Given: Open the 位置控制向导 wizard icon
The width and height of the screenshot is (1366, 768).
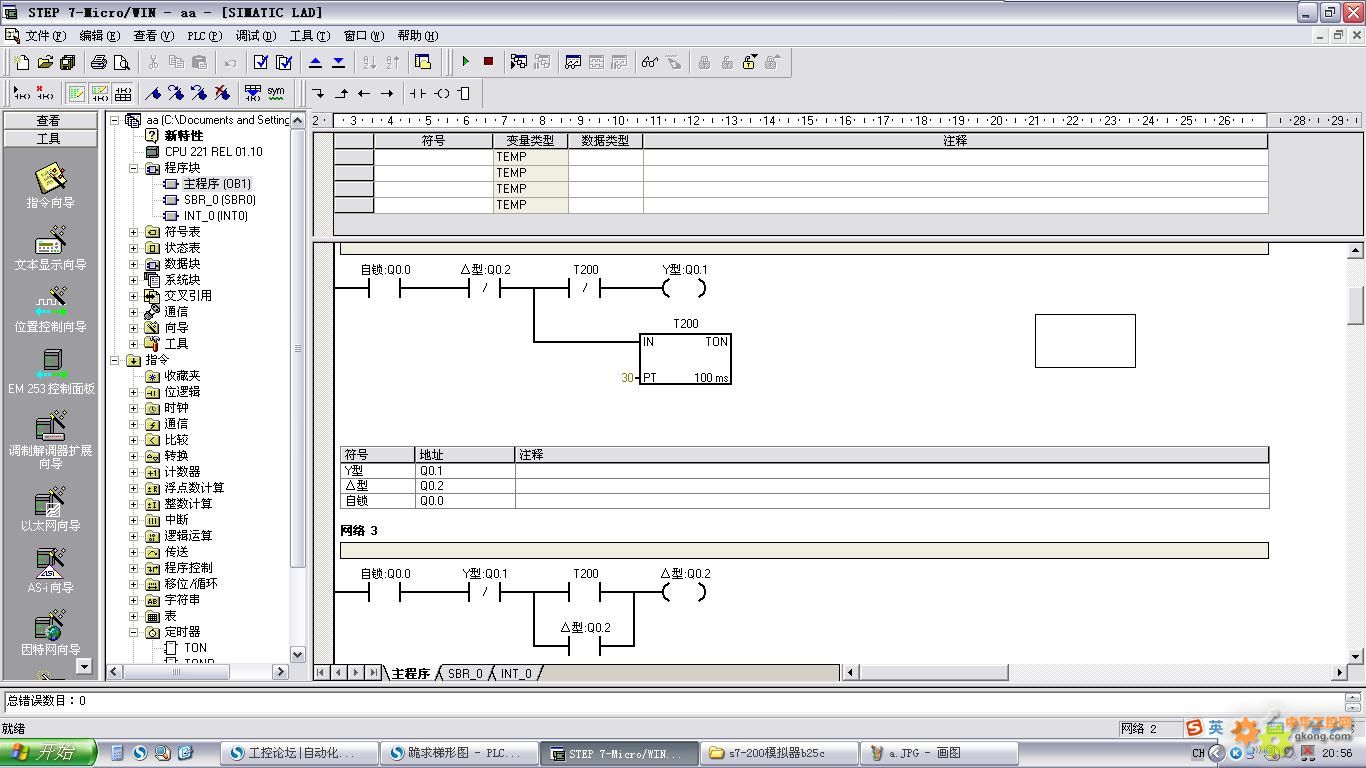Looking at the screenshot, I should [50, 311].
